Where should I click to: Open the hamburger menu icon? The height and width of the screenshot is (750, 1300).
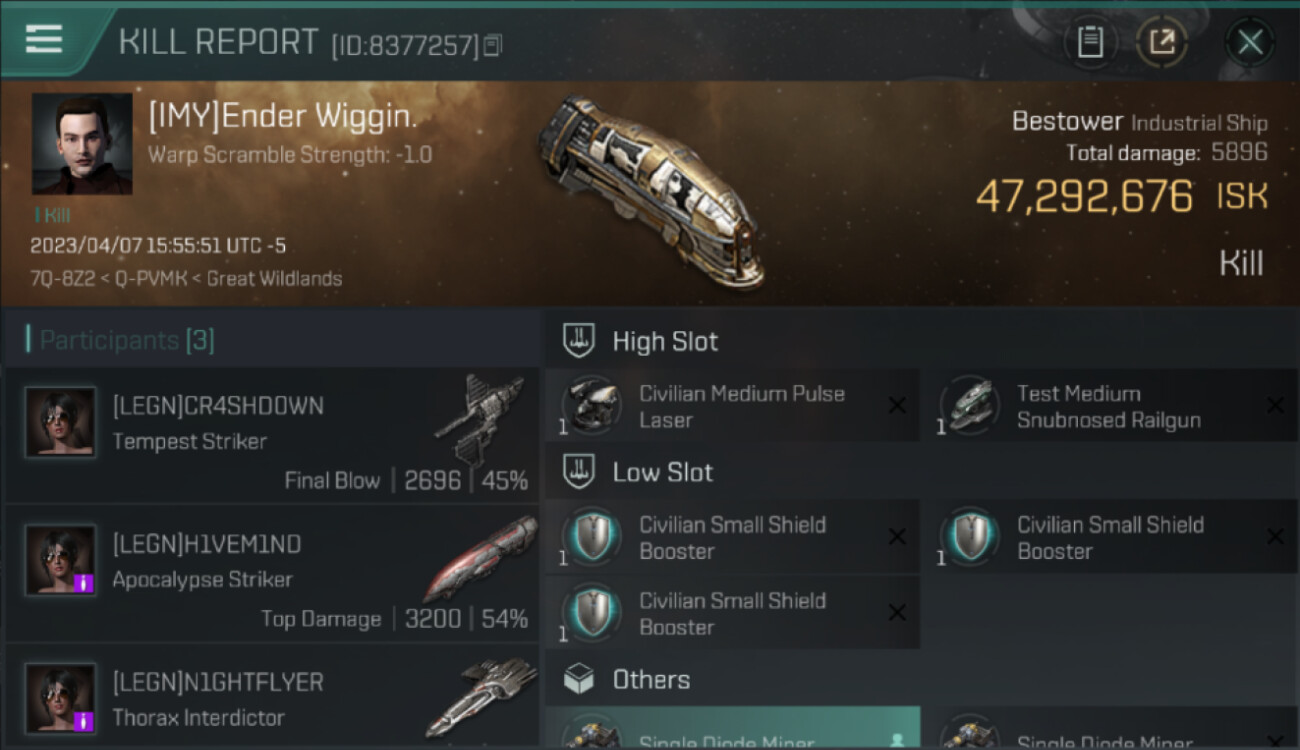(43, 39)
